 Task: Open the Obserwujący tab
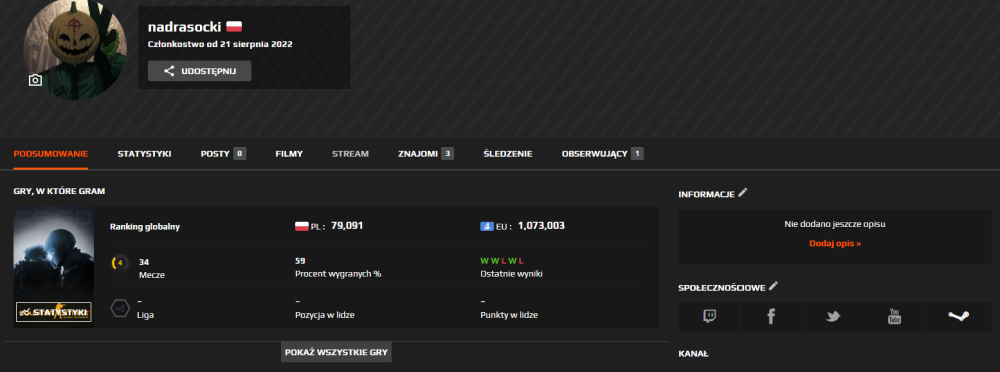603,154
